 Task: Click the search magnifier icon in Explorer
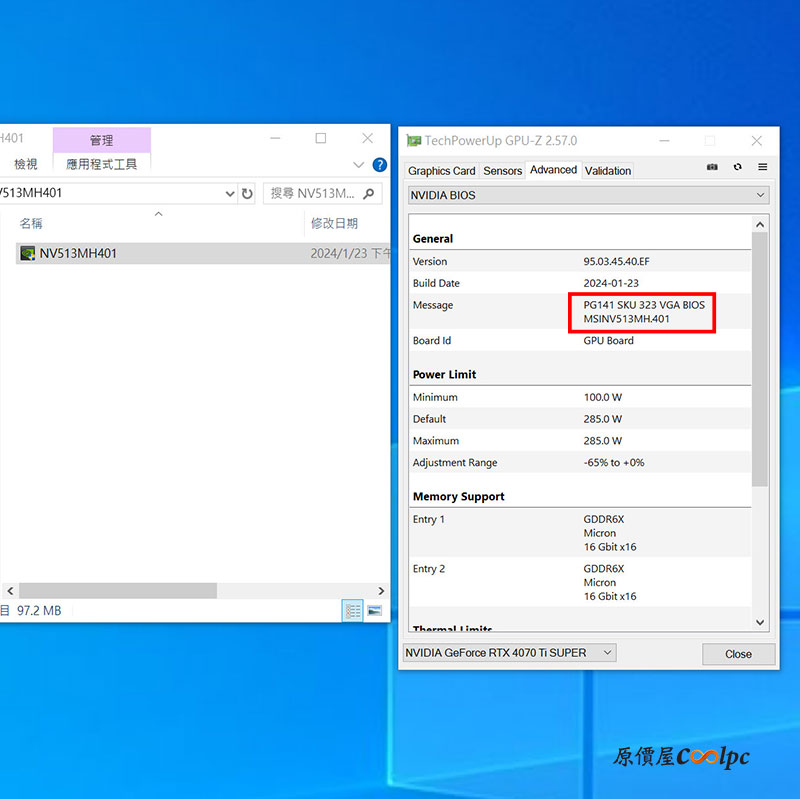point(368,193)
